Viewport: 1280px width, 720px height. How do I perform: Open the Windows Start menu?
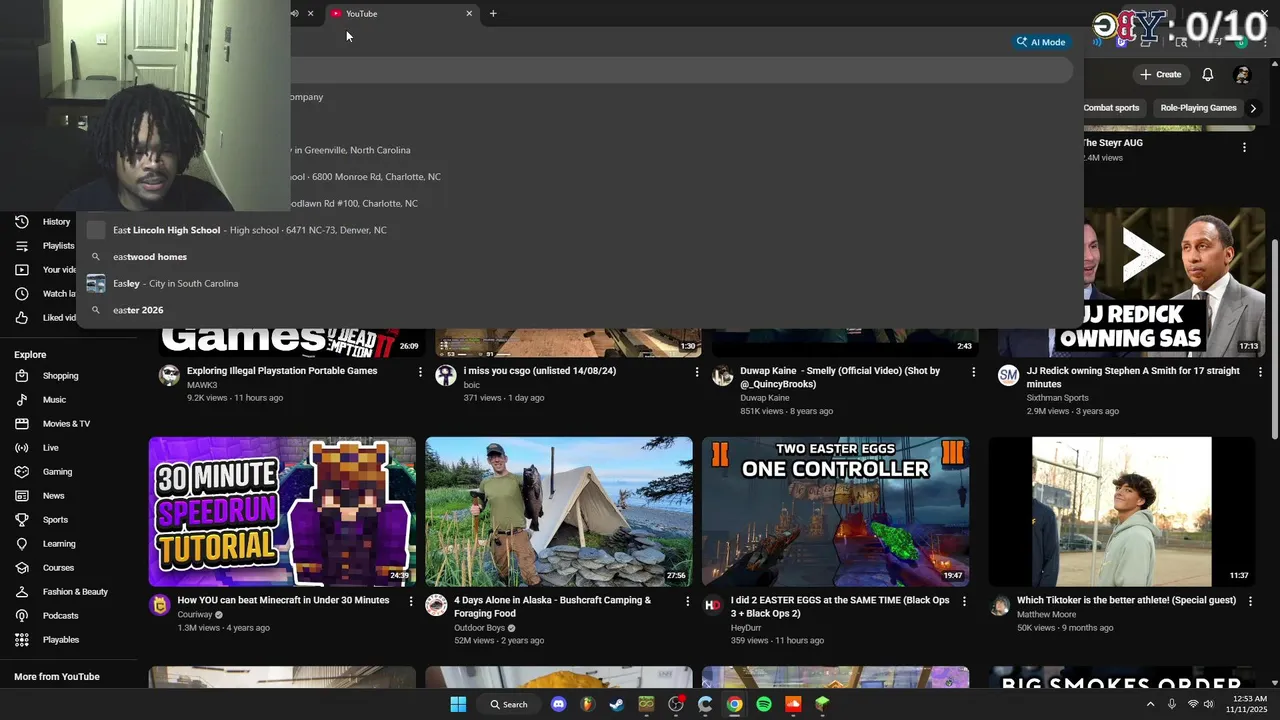(458, 704)
